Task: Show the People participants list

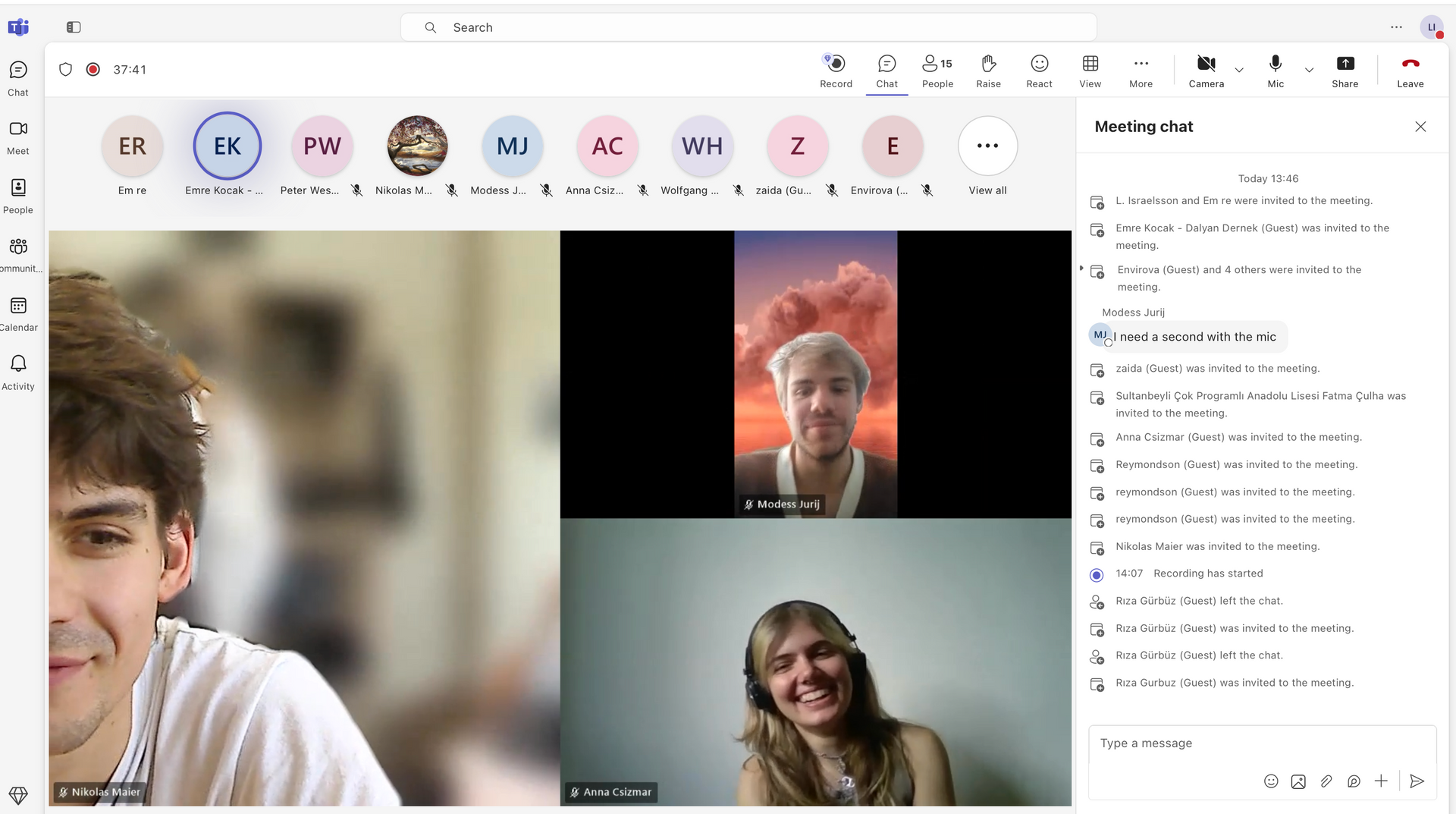Action: click(x=937, y=71)
